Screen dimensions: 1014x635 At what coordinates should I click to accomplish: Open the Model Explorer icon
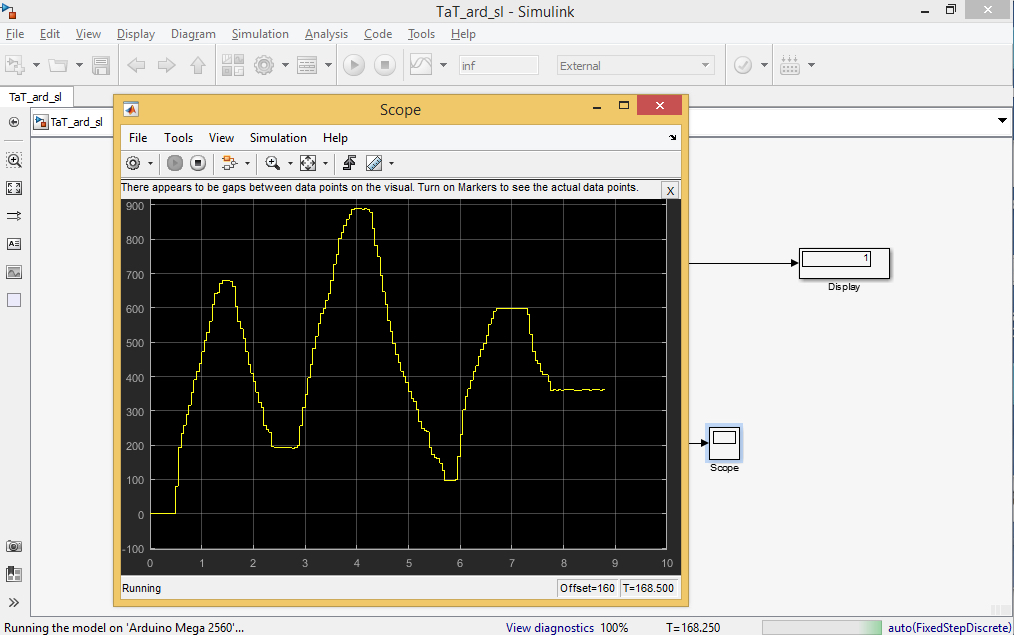(307, 65)
